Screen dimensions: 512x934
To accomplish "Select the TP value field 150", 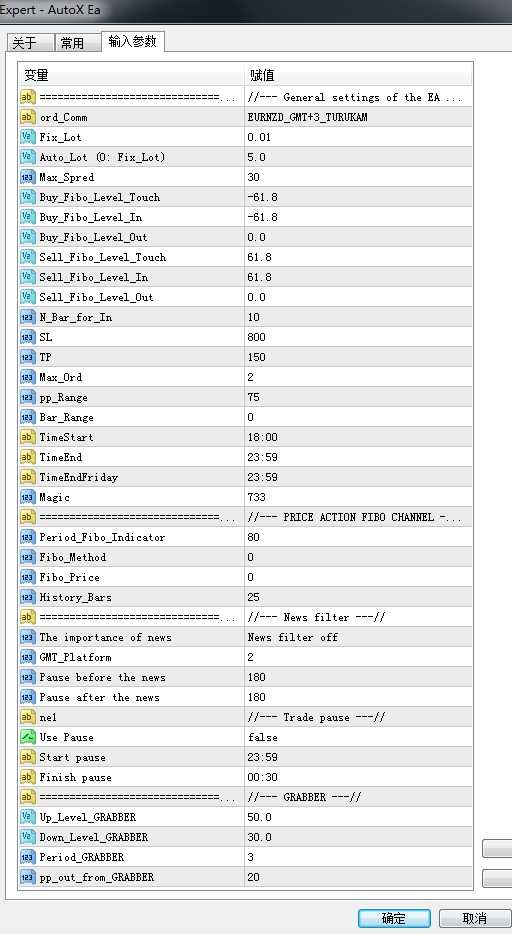I will 358,357.
